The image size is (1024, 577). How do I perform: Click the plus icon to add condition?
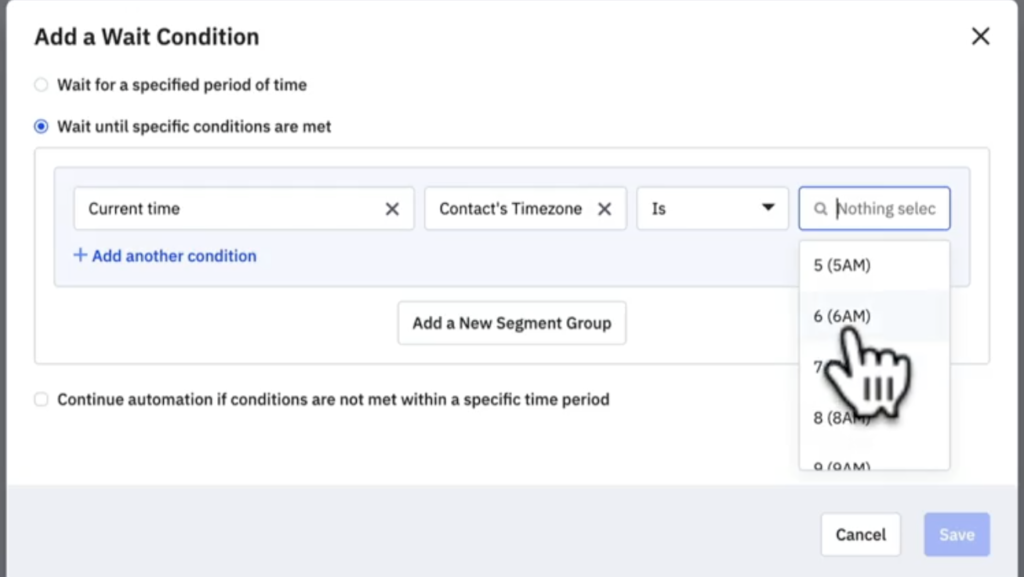(x=80, y=256)
